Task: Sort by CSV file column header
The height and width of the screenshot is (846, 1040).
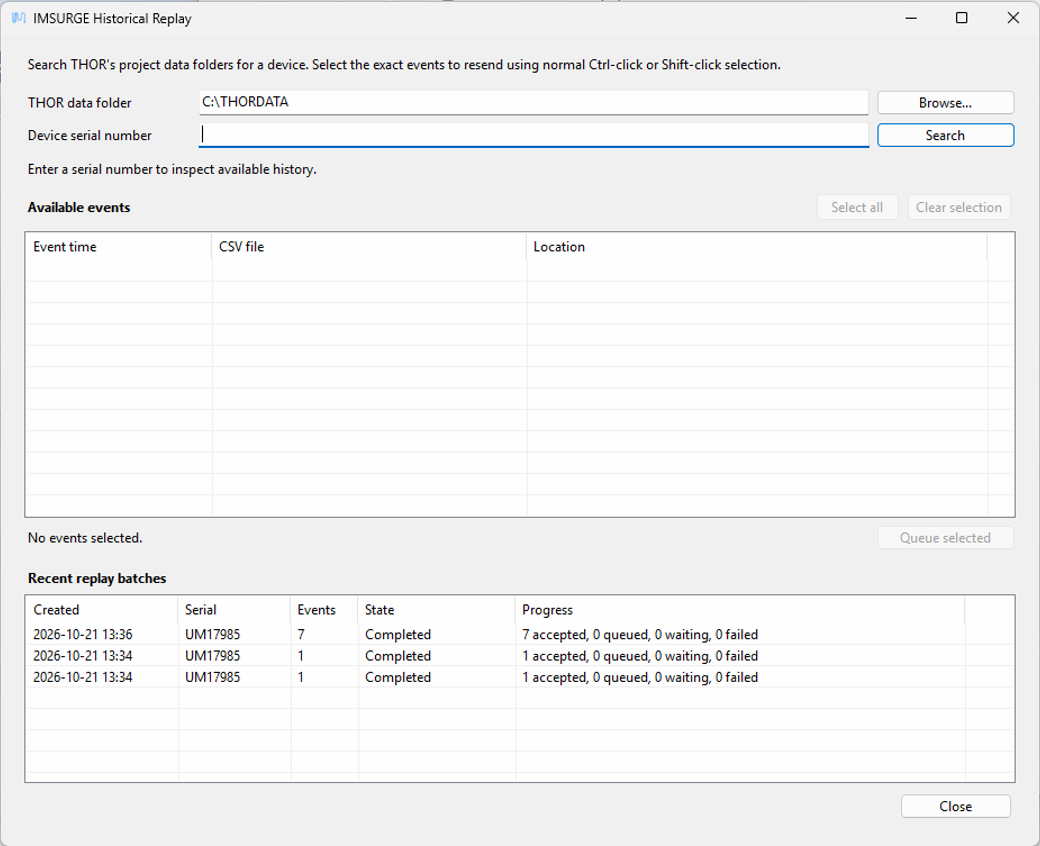Action: pyautogui.click(x=369, y=247)
